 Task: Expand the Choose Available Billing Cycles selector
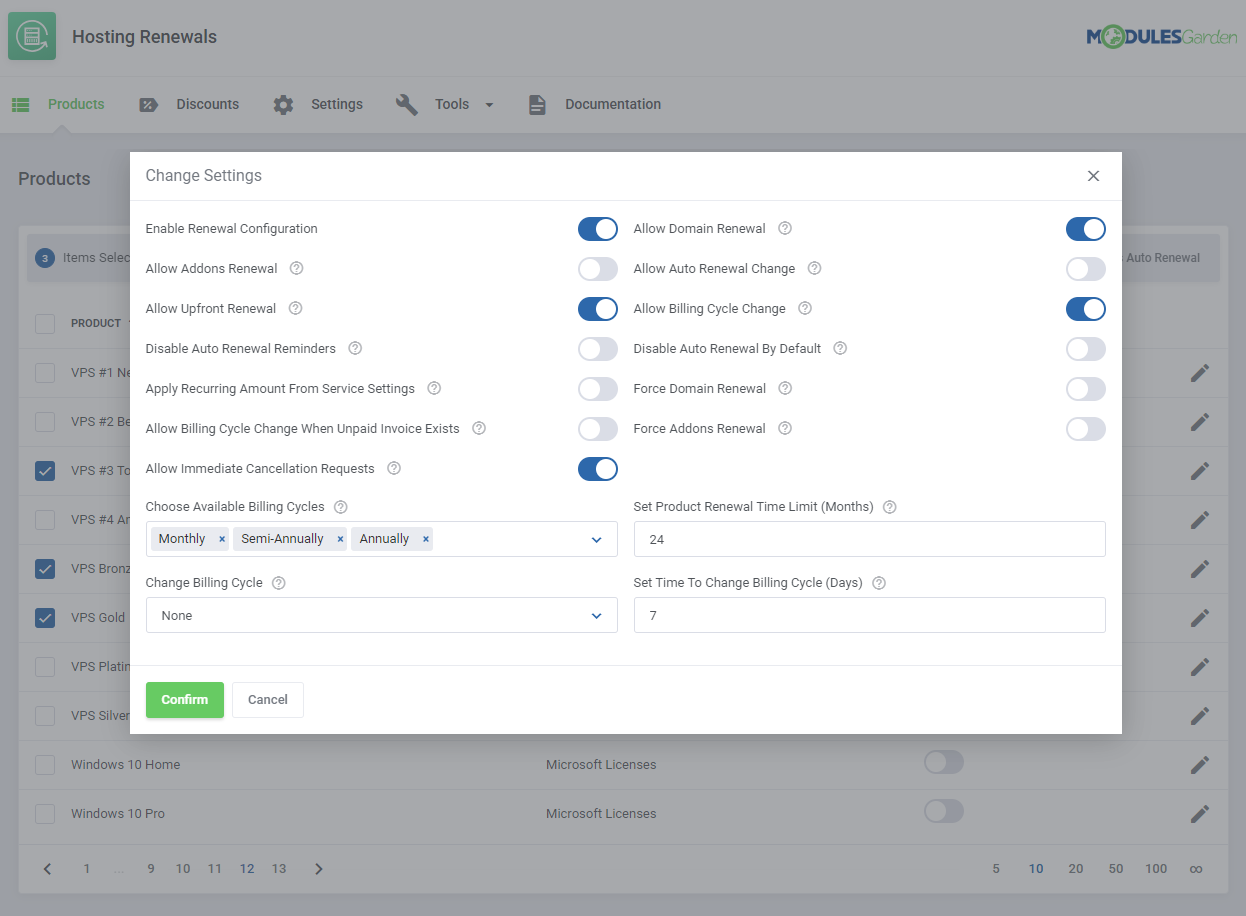coord(597,538)
